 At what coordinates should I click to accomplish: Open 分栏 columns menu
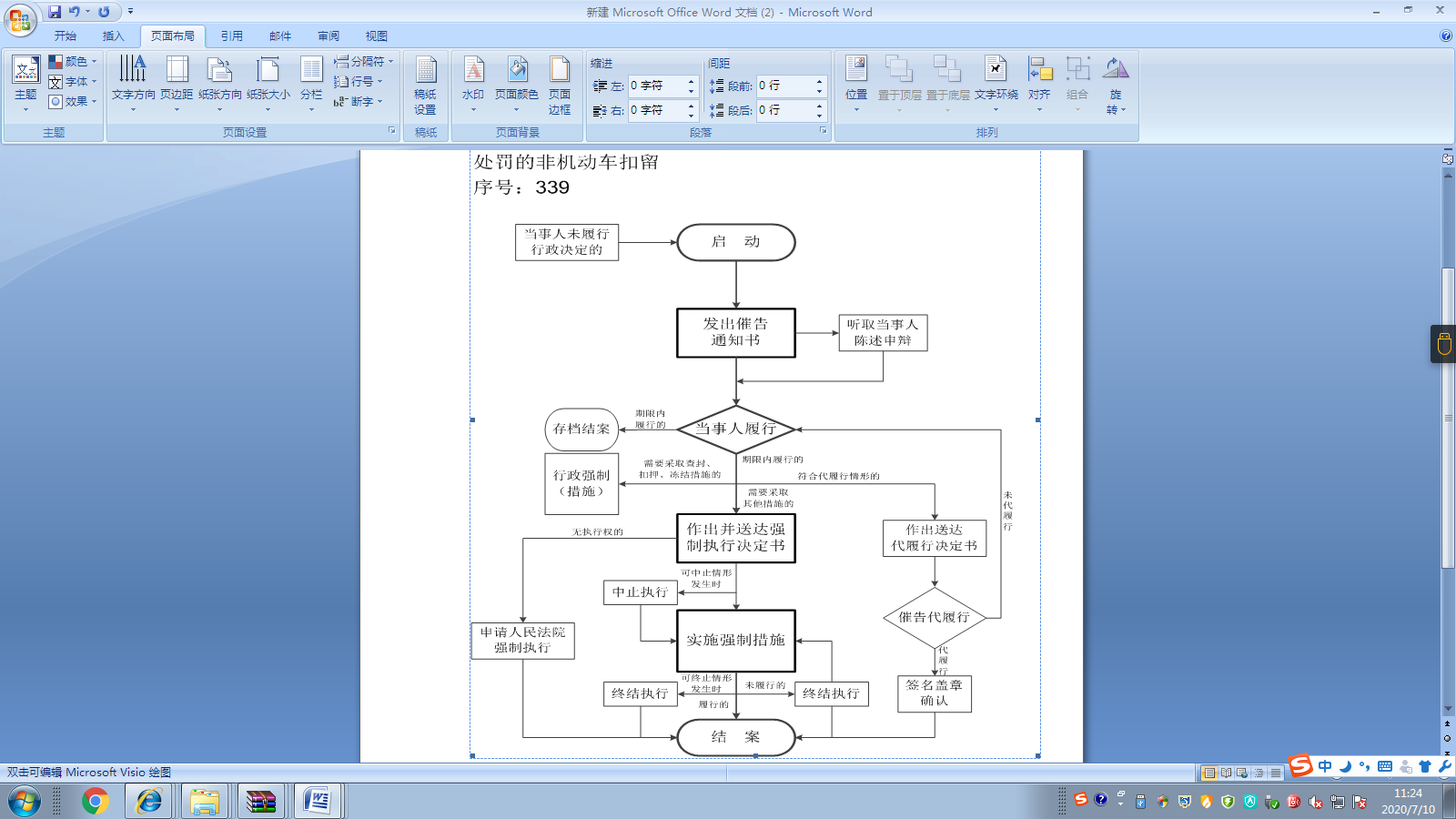tap(311, 84)
